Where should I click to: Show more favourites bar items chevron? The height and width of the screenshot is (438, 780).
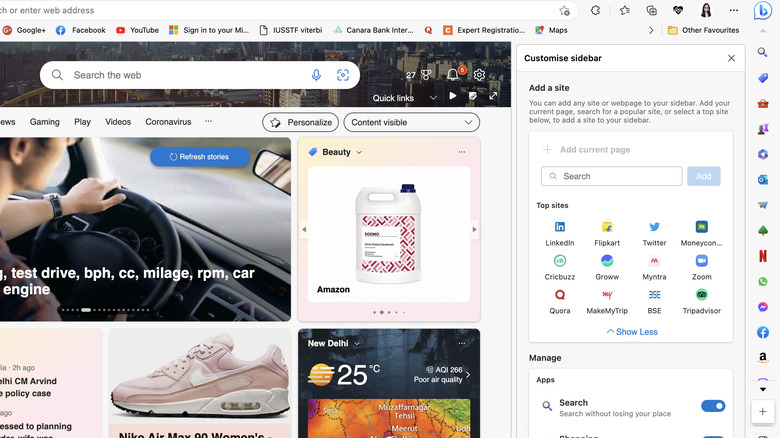651,30
